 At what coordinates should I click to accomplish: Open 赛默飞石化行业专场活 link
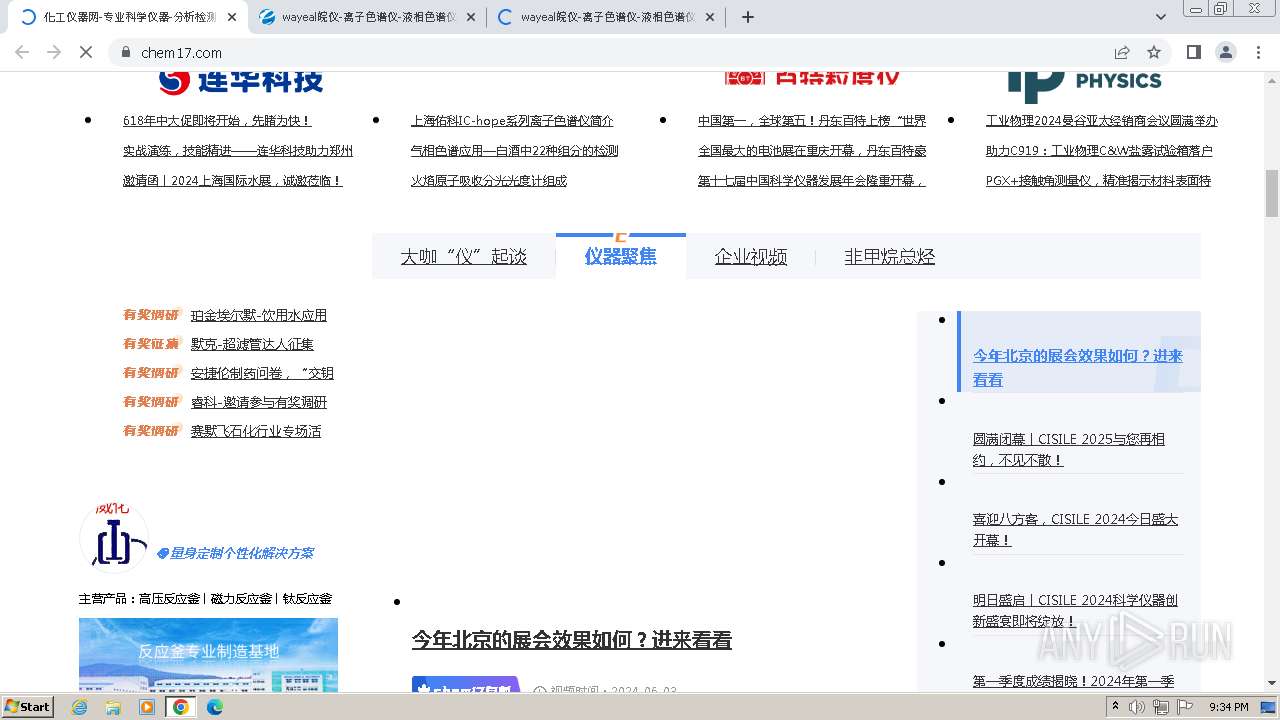[x=256, y=431]
